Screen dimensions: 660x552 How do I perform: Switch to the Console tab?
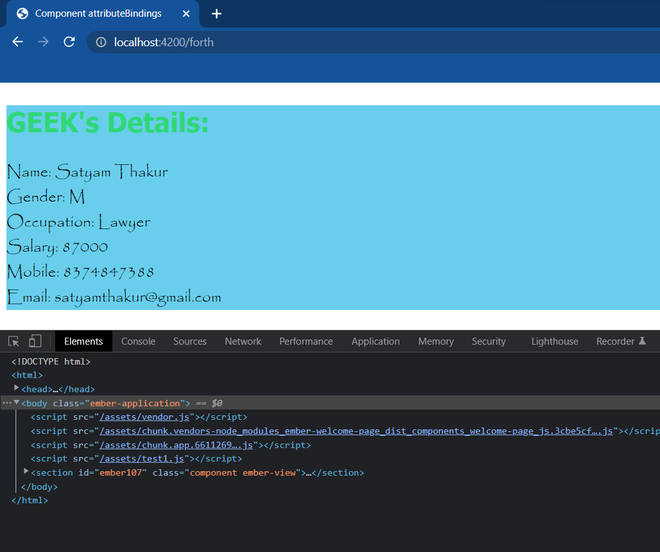pyautogui.click(x=138, y=341)
